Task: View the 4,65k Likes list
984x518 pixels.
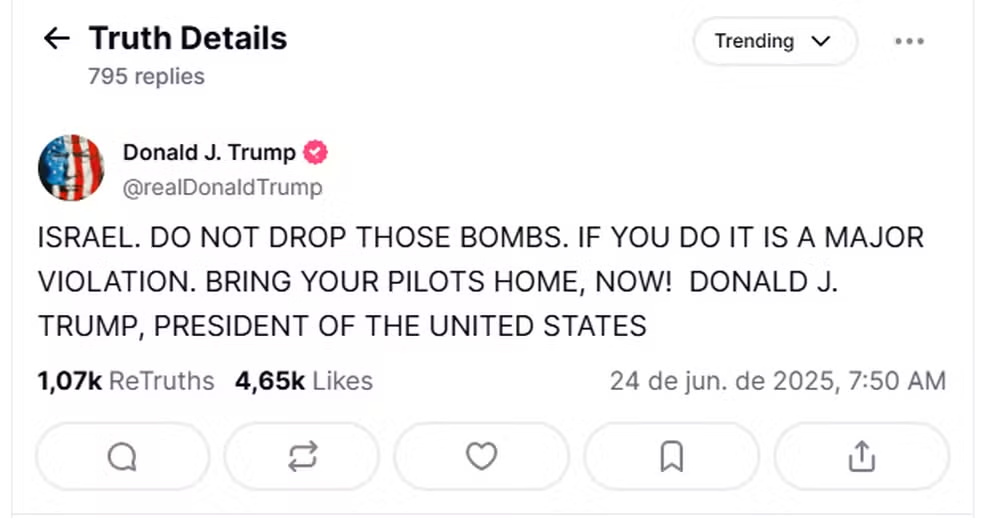Action: coord(304,381)
